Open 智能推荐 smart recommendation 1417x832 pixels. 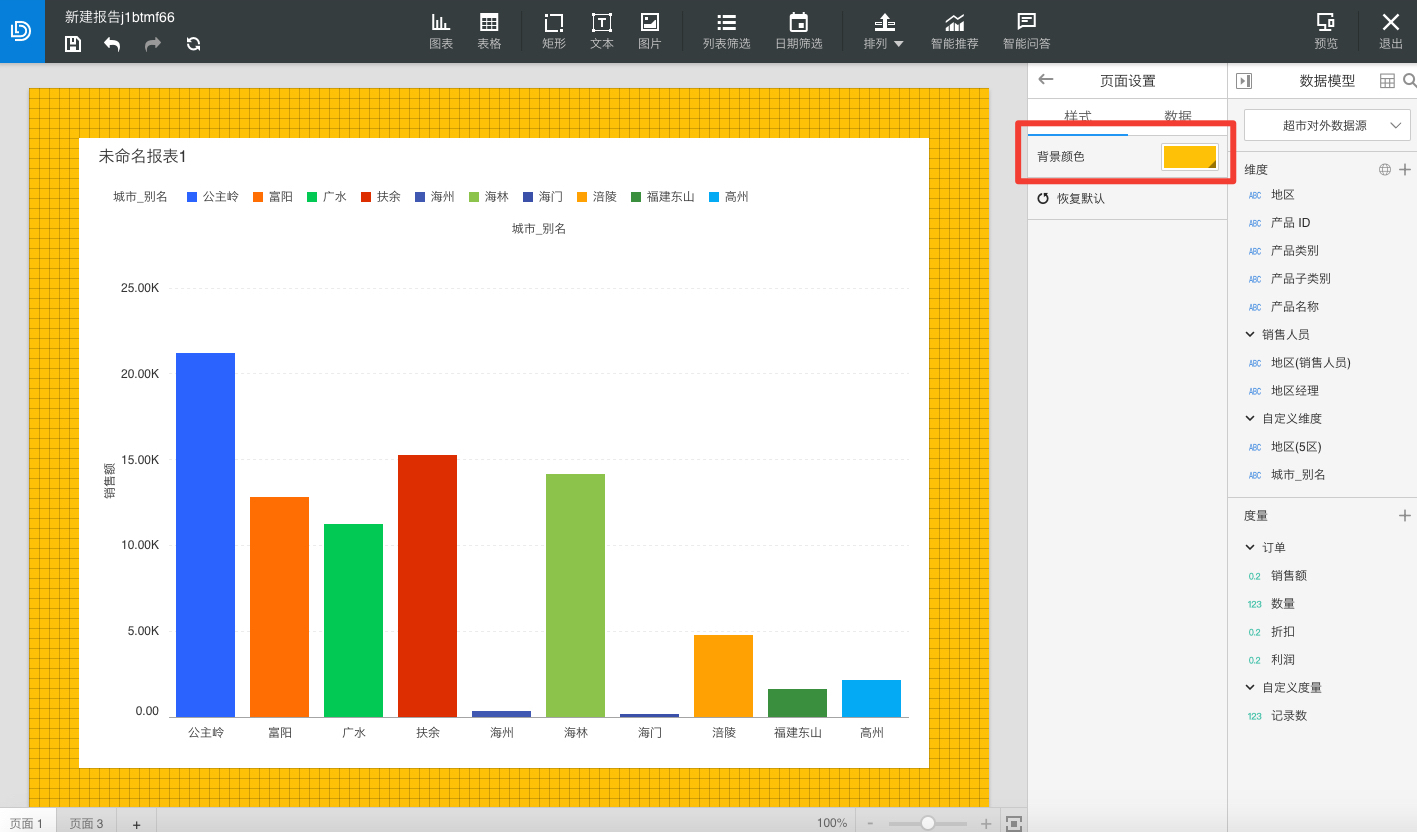955,32
